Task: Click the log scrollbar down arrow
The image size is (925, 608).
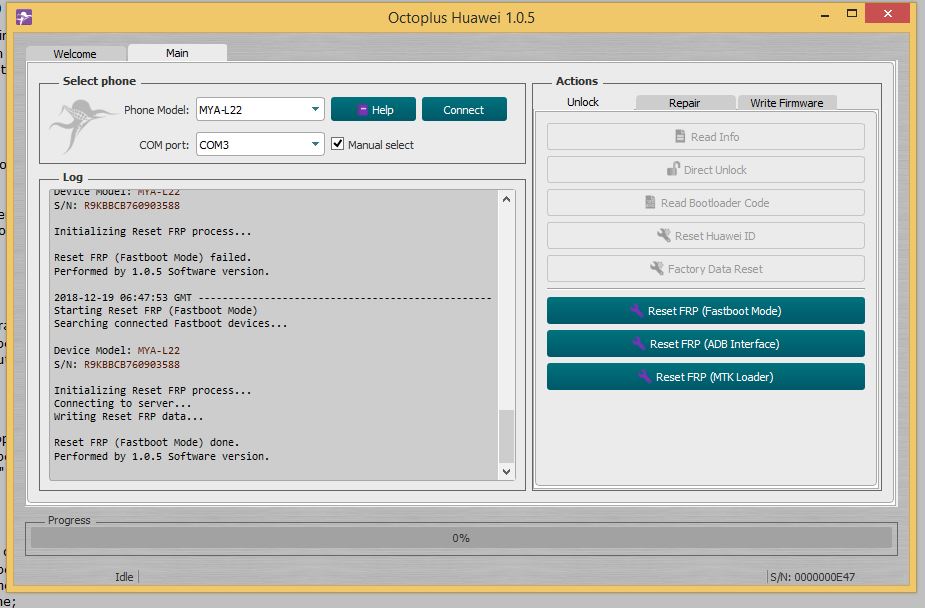Action: 507,471
